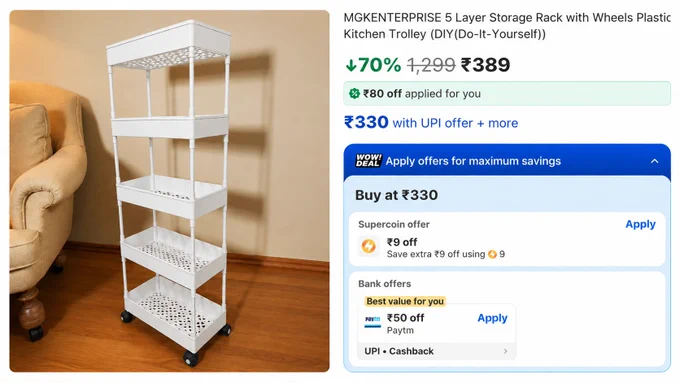680x383 pixels.
Task: Click the Best value for you tag
Action: [405, 301]
